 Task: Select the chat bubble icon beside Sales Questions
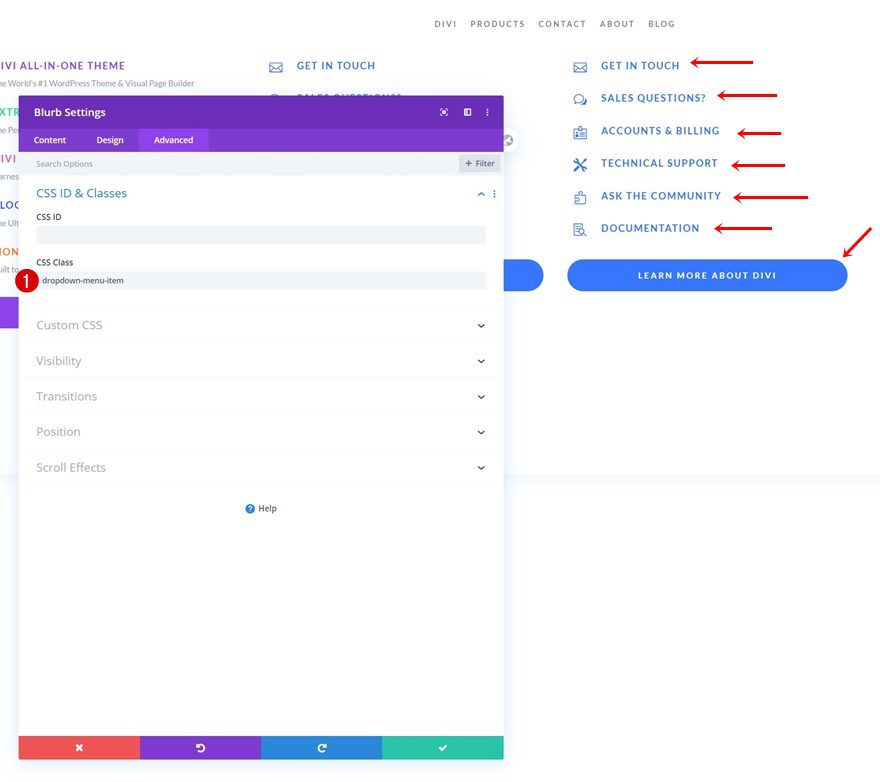(580, 98)
